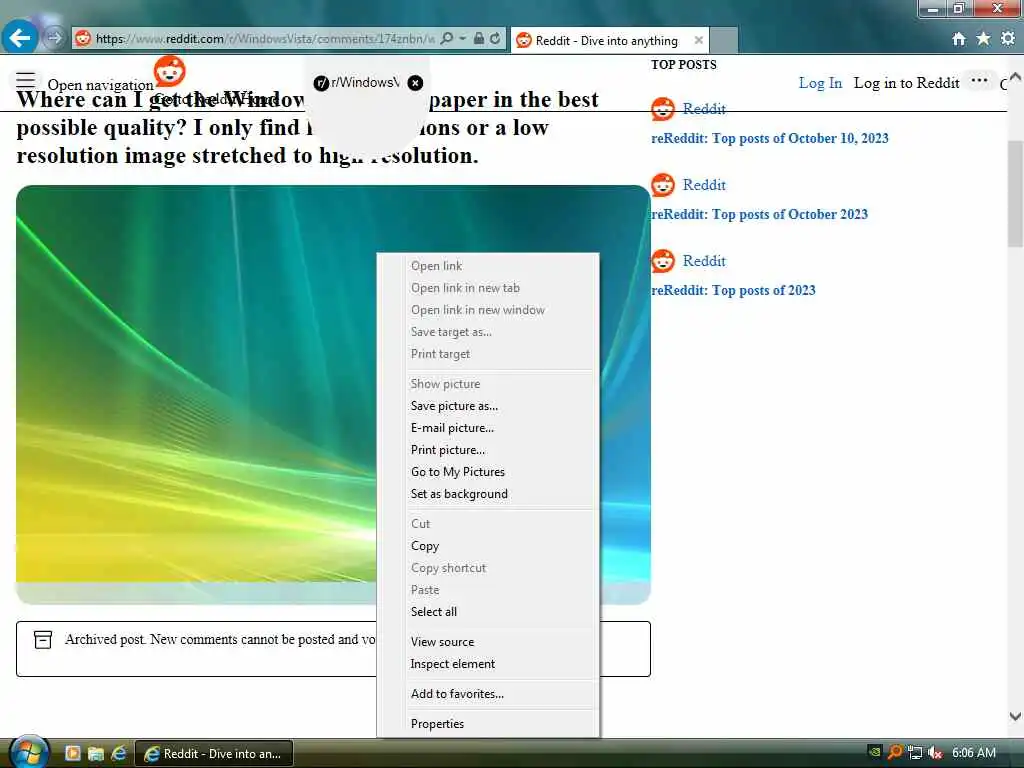This screenshot has height=768, width=1024.
Task: Choose Select all in context menu
Action: click(434, 612)
